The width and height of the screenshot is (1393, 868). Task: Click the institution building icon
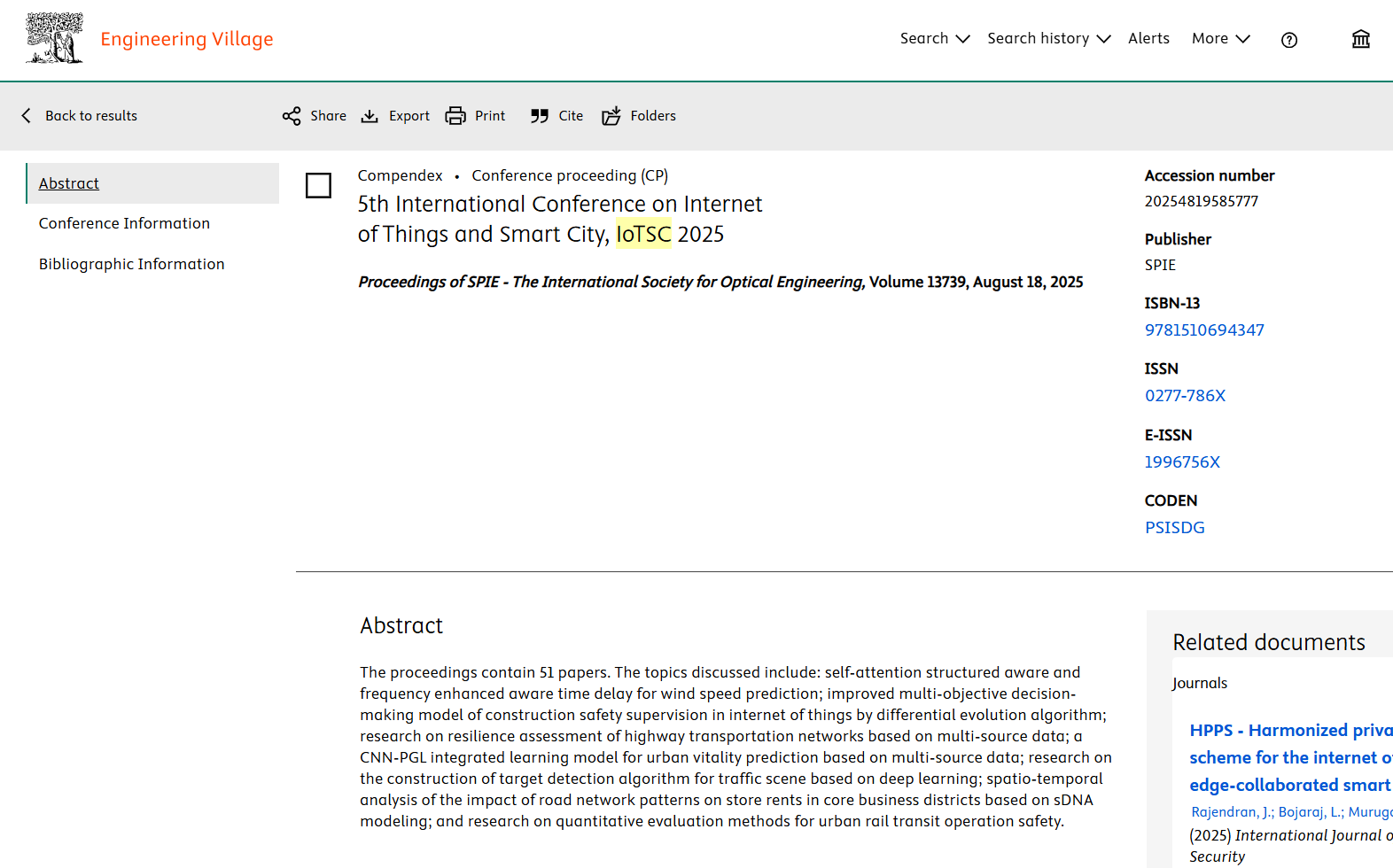[1360, 39]
